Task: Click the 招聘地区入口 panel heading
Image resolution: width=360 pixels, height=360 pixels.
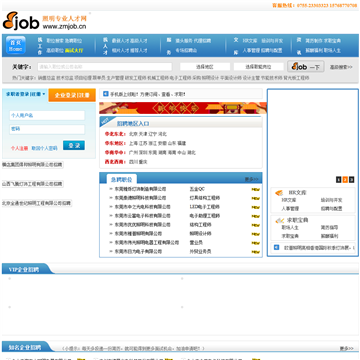Action: click(133, 124)
